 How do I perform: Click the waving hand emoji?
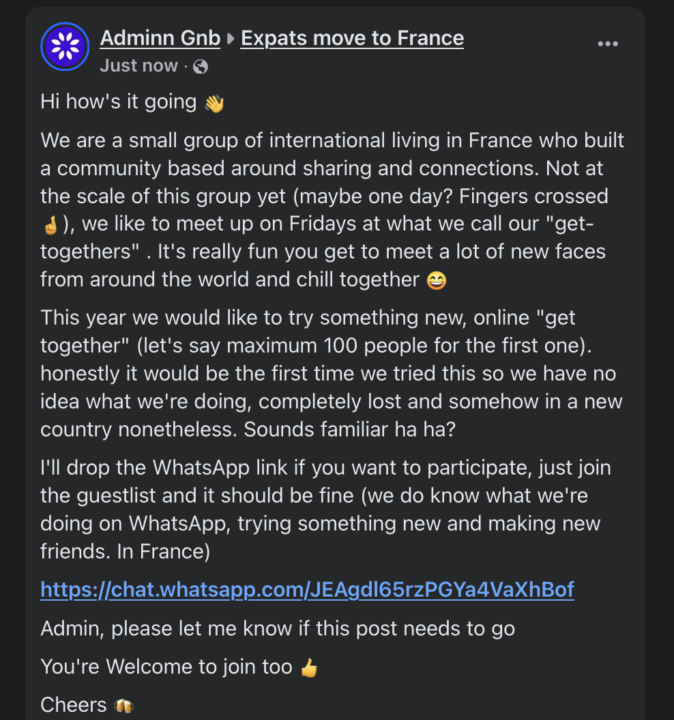pyautogui.click(x=215, y=103)
